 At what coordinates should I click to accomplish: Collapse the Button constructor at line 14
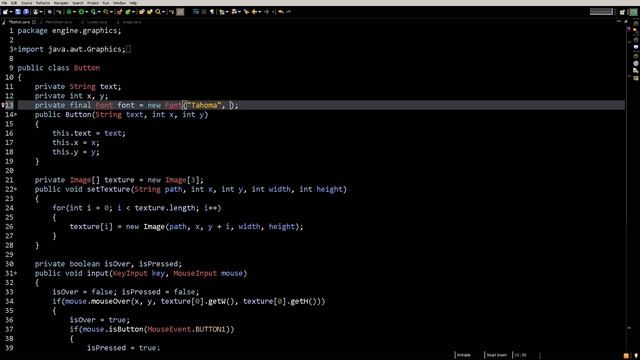coord(16,115)
